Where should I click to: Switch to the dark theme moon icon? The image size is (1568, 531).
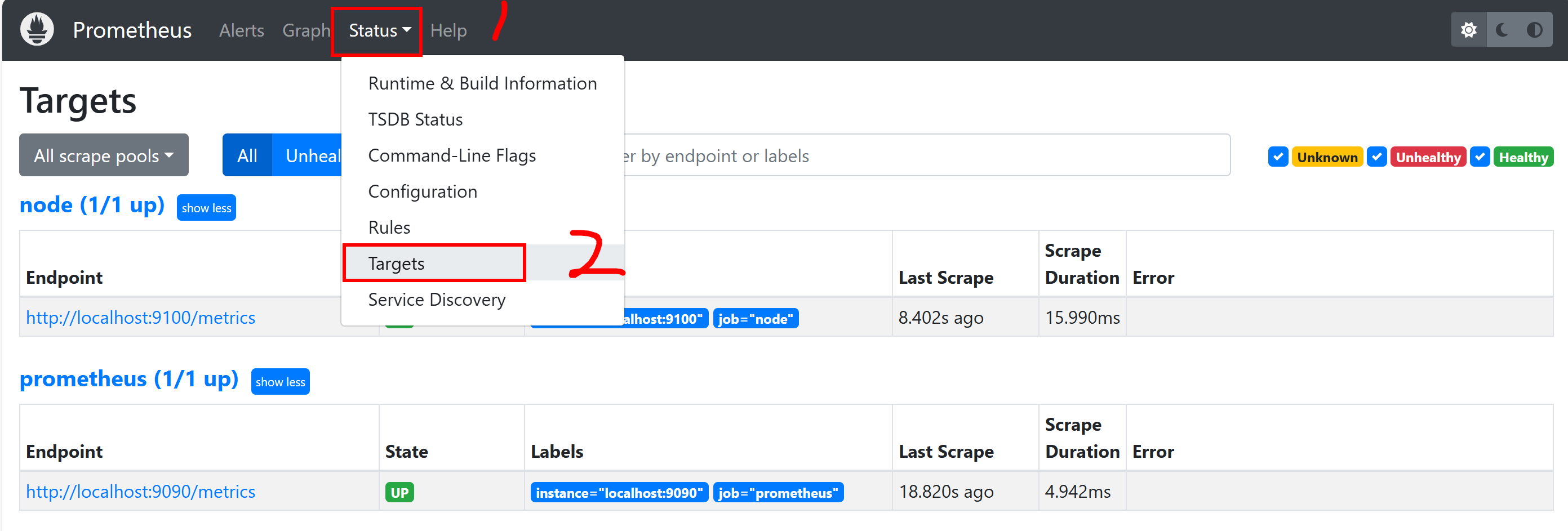1502,30
